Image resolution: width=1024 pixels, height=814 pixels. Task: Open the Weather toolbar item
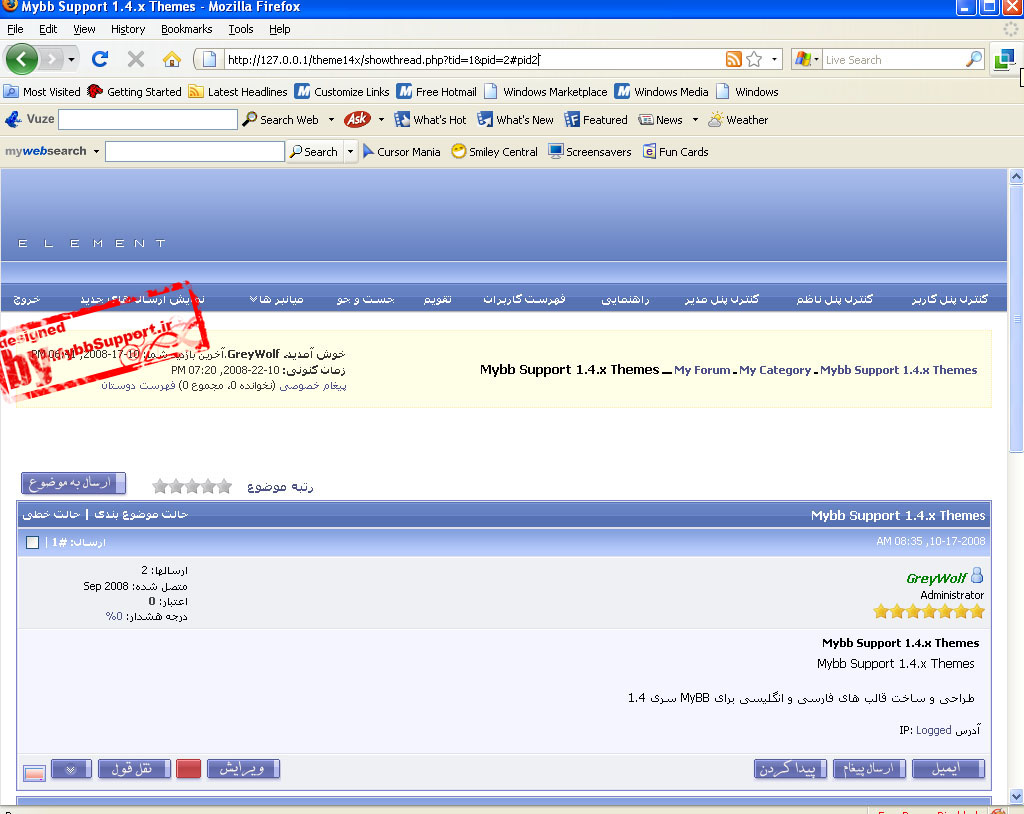(738, 120)
